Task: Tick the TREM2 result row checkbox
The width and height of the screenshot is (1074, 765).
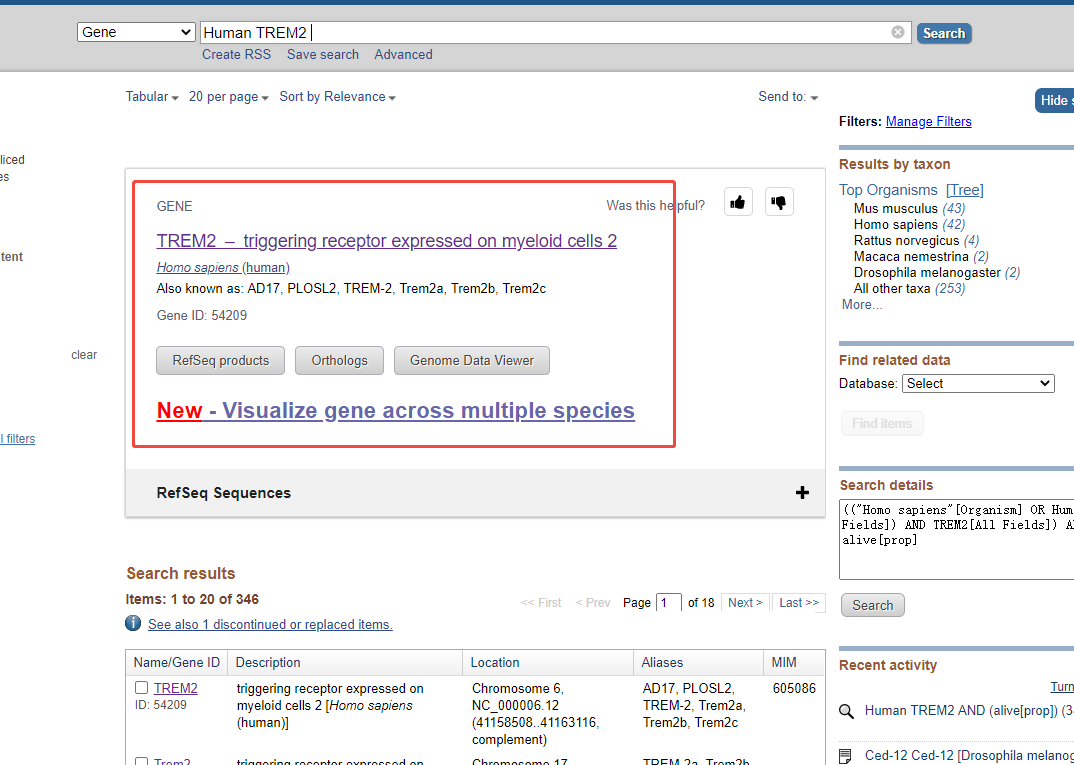Action: click(x=142, y=688)
